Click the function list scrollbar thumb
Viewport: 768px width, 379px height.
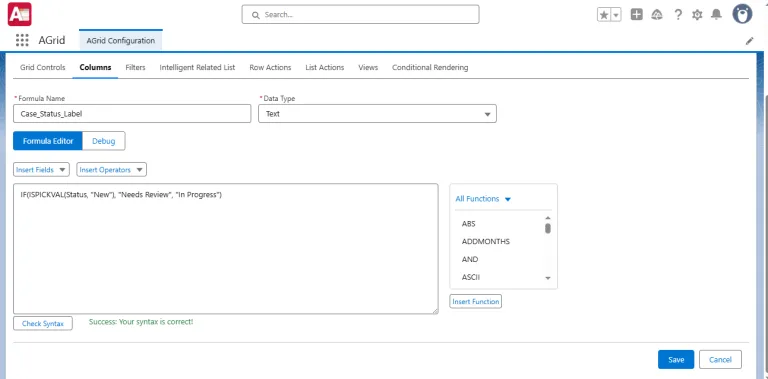pyautogui.click(x=548, y=228)
